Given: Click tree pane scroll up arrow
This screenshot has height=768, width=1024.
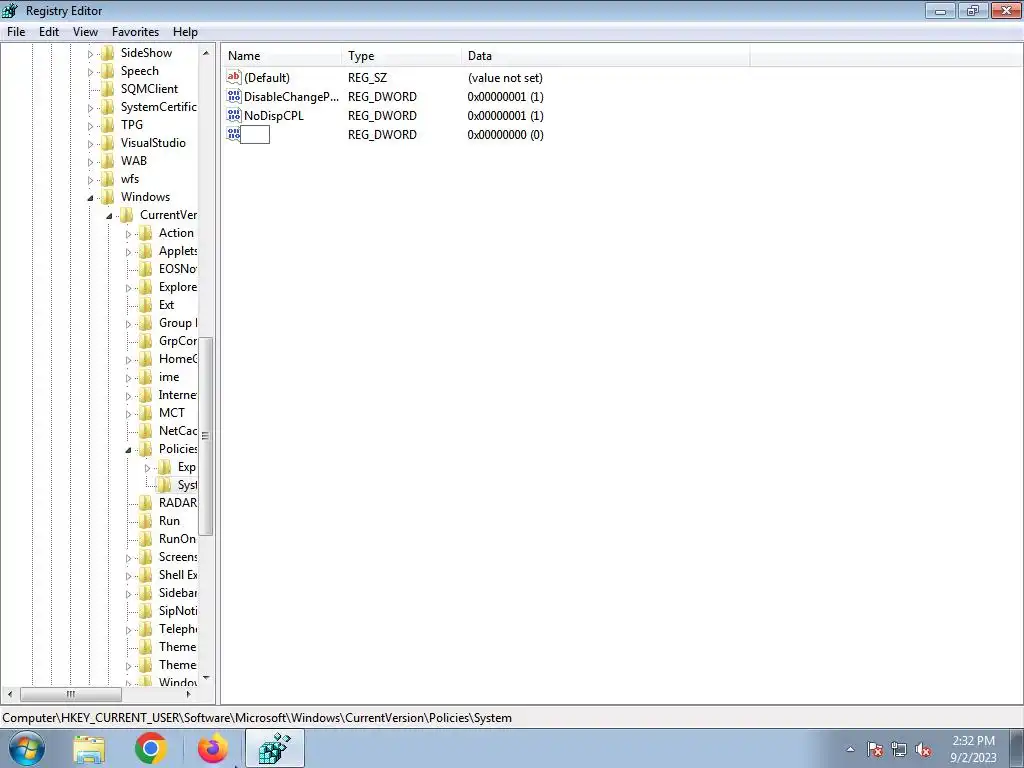Looking at the screenshot, I should click(x=206, y=53).
